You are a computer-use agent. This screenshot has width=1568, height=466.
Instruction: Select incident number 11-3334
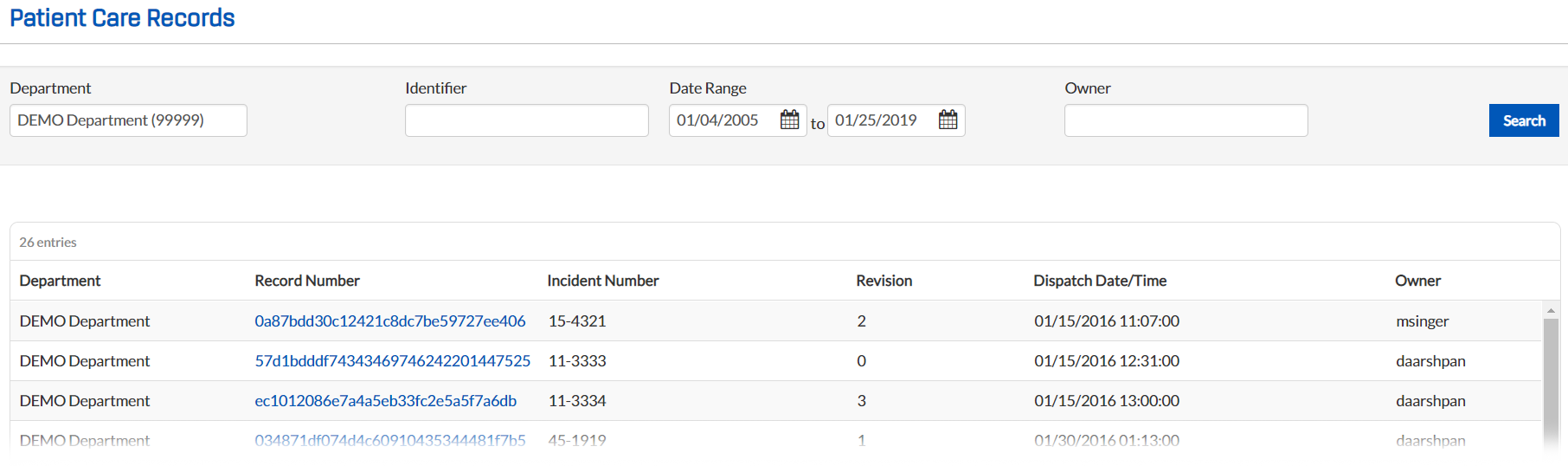[577, 401]
